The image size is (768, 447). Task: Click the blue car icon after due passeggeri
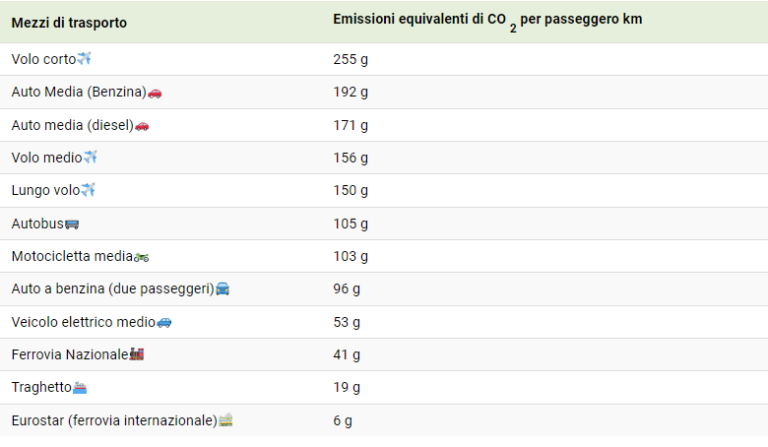tap(222, 289)
